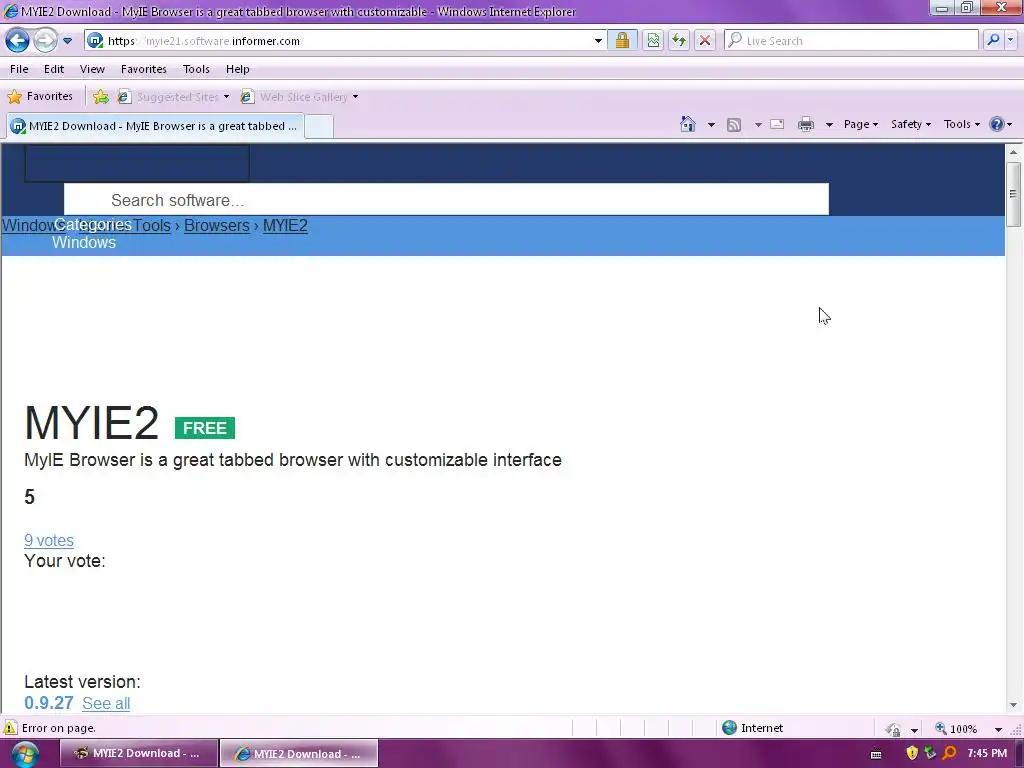Switch to first MYIE2 Download taskbar button
The height and width of the screenshot is (768, 1024).
[138, 753]
